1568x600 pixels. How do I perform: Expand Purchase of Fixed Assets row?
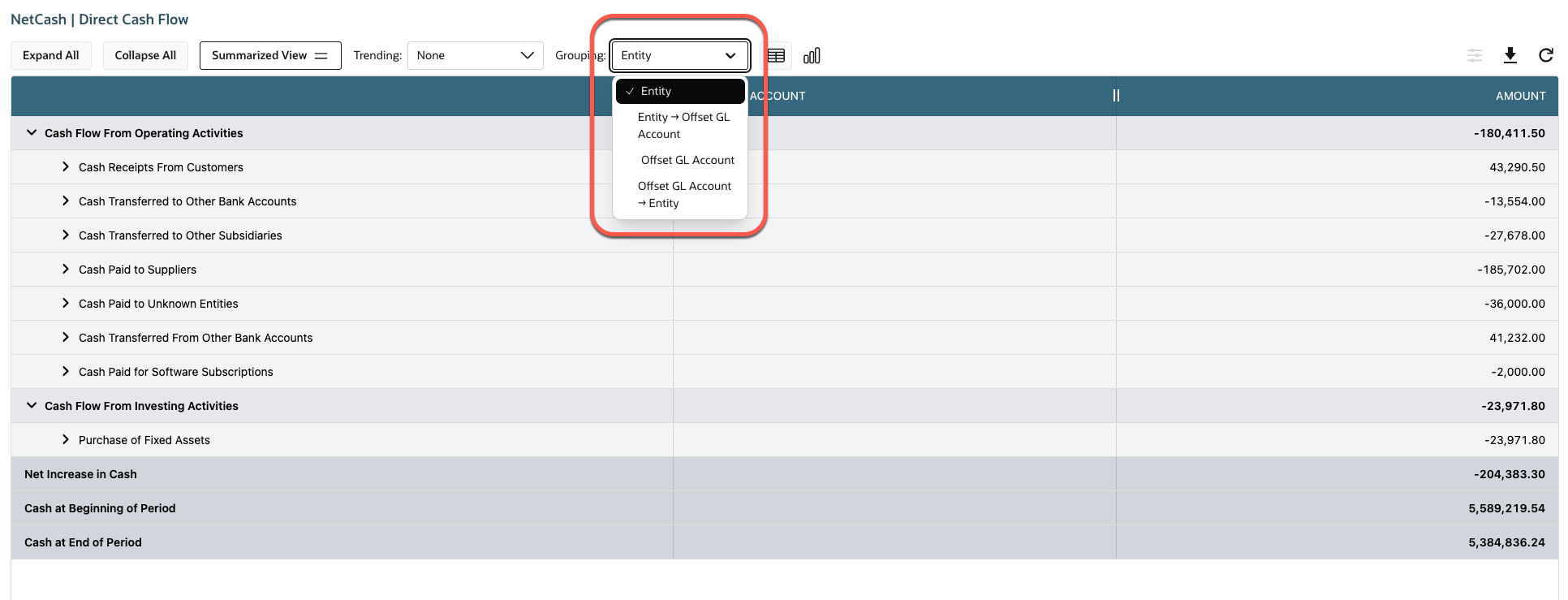pos(66,439)
